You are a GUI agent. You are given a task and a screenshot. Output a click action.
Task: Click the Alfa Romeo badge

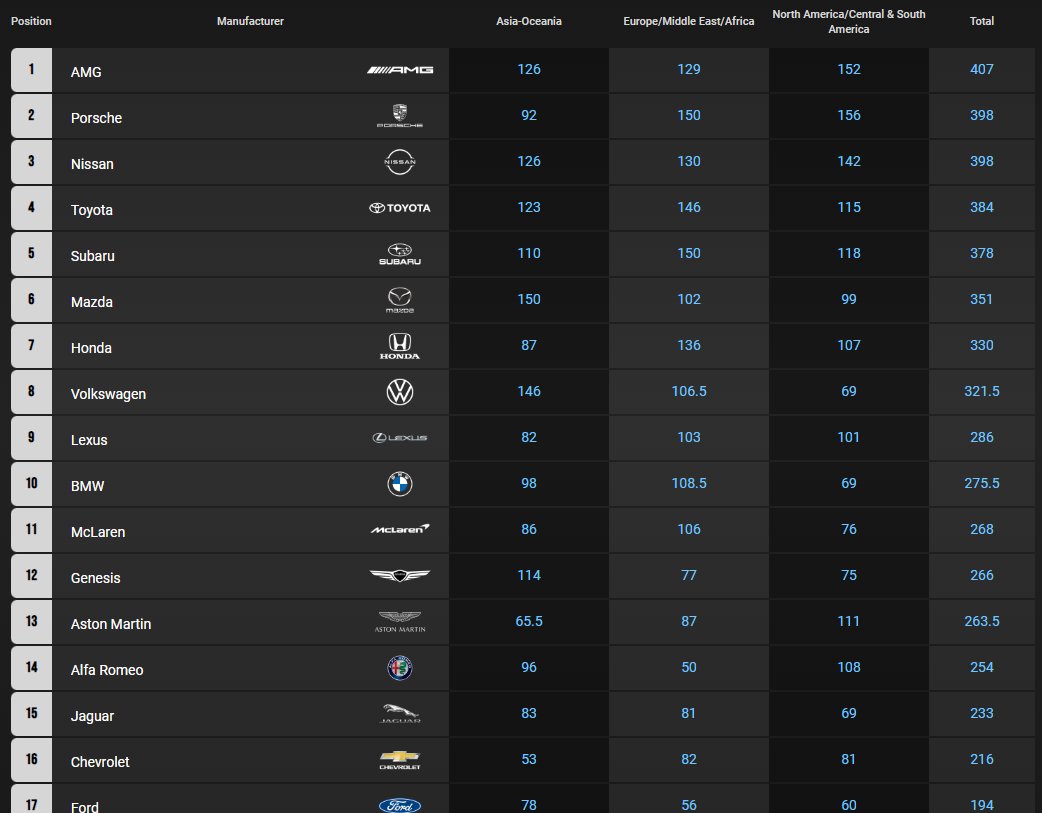point(399,667)
